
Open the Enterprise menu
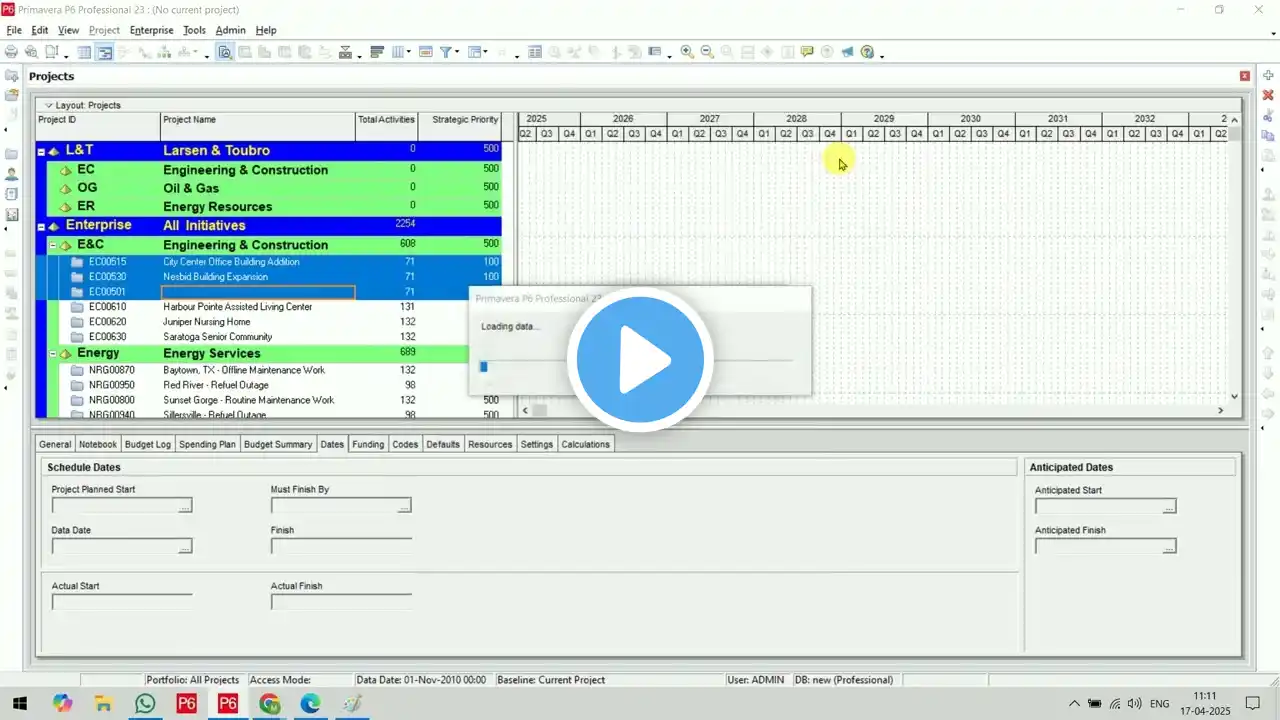151,30
